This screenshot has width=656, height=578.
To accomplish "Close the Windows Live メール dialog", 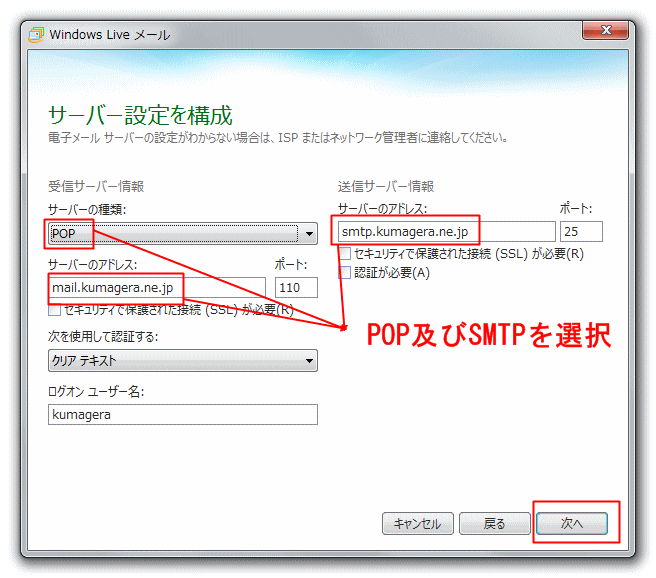I will [x=605, y=30].
